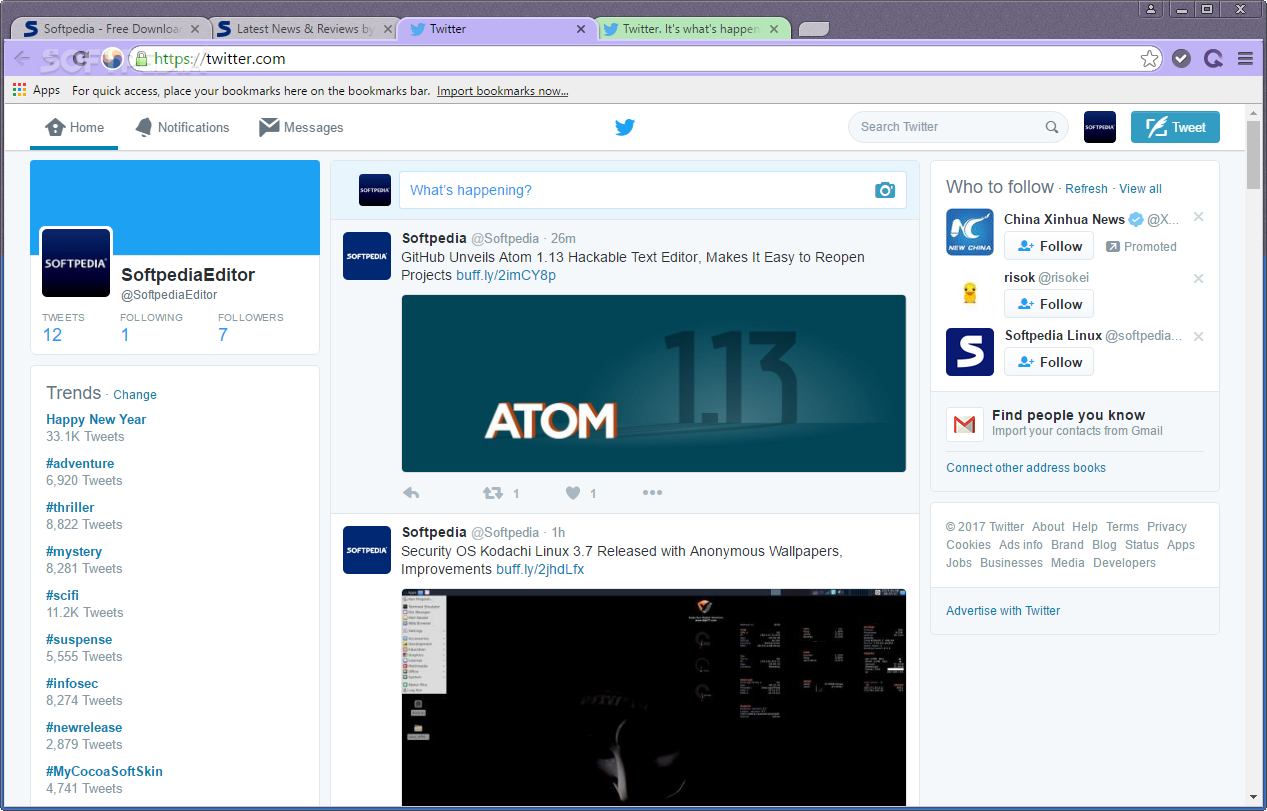The height and width of the screenshot is (811, 1267).
Task: Click China Xinhua News avatar
Action: (970, 232)
